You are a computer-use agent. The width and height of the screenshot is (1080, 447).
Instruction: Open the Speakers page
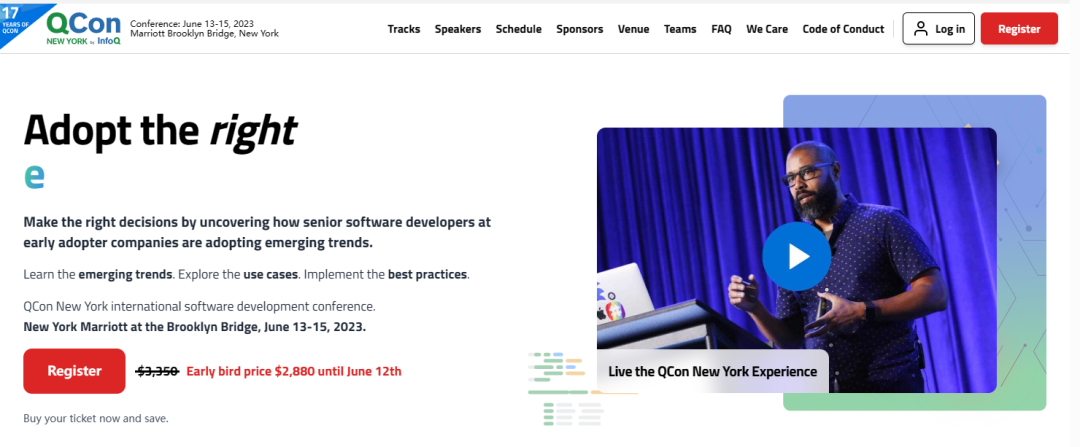[x=457, y=29]
